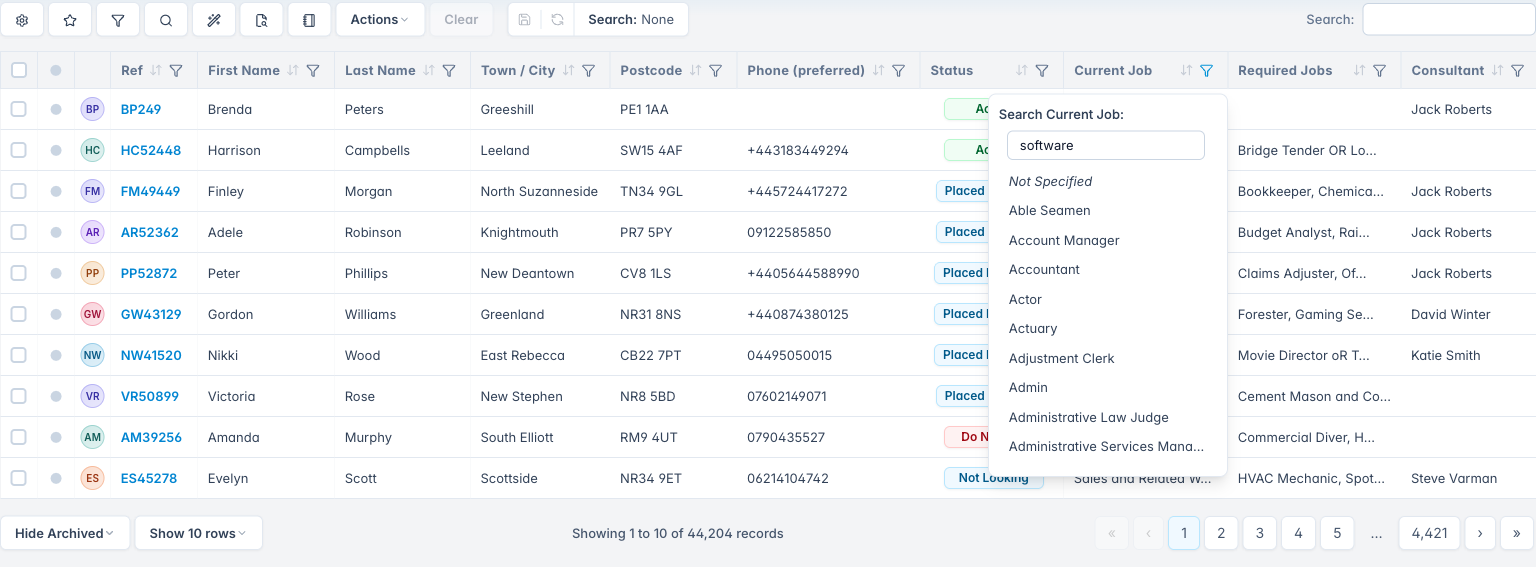
Task: Click the save search disk icon
Action: pos(525,20)
